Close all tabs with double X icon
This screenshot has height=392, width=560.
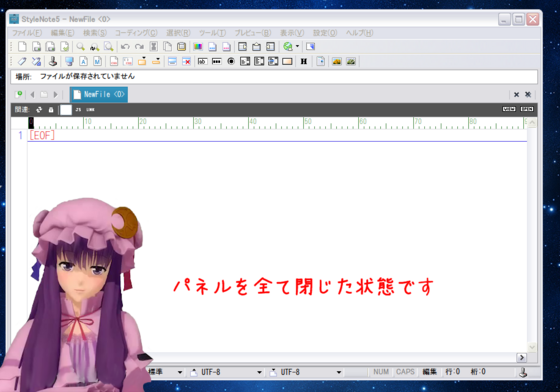[528, 95]
